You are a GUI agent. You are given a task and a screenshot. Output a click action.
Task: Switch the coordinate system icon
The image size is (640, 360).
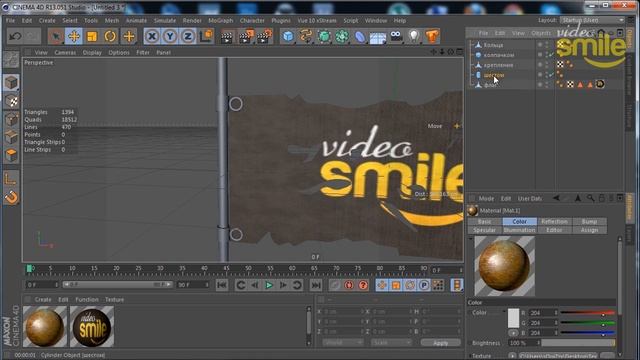207,36
